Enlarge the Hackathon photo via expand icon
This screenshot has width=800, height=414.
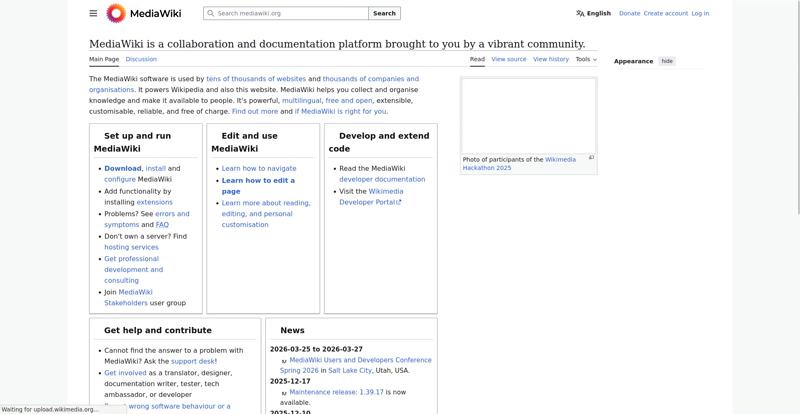click(x=591, y=158)
